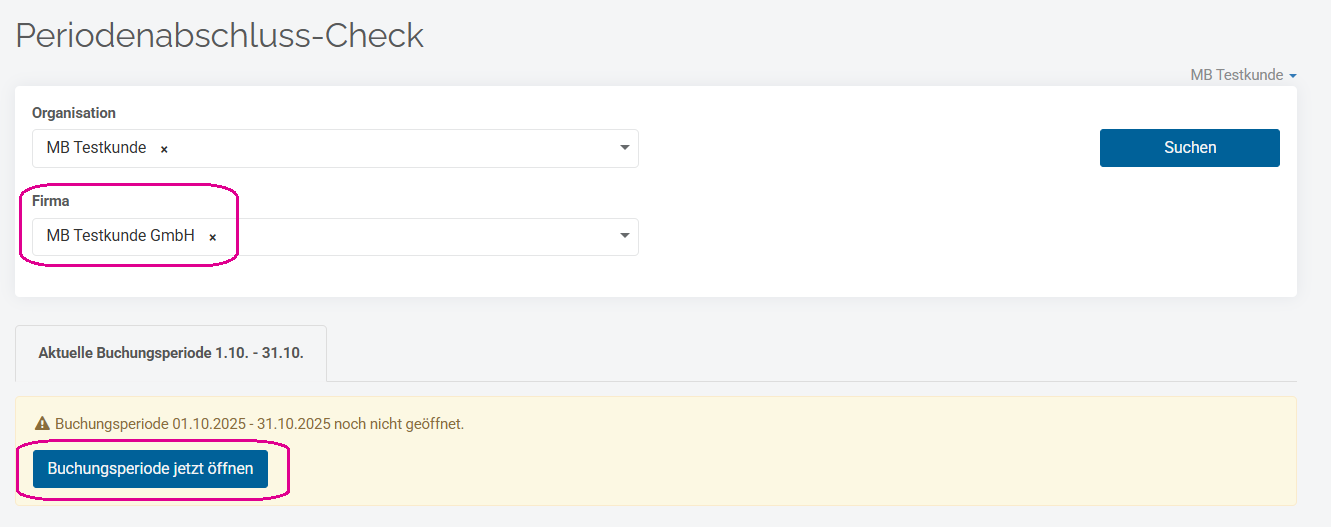Click the Organisation field label
This screenshot has width=1331, height=527.
click(x=74, y=113)
